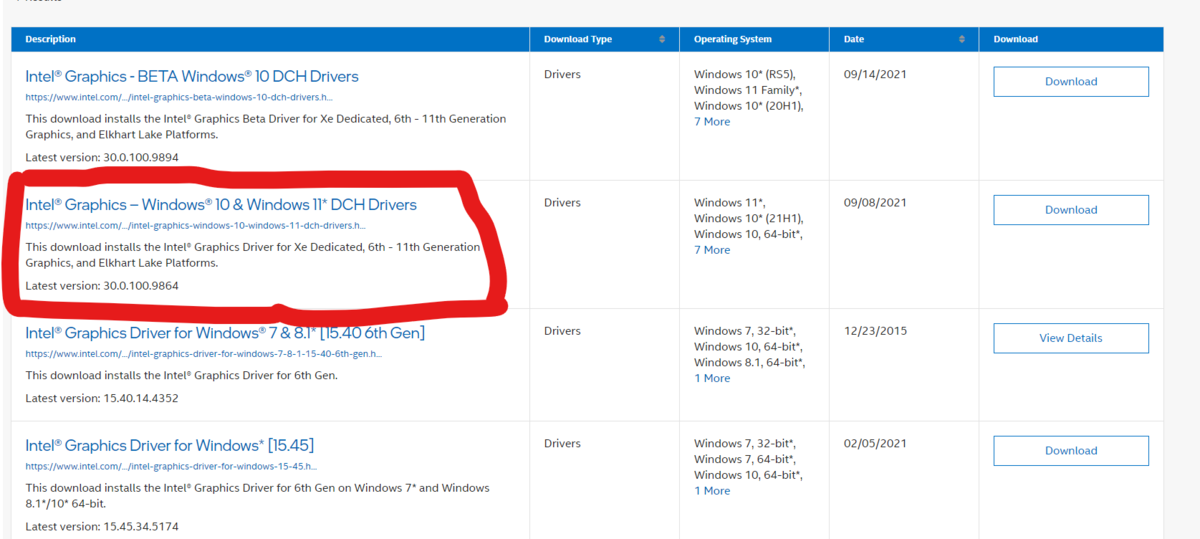Download the BETA Windows 10 DCH driver
This screenshot has width=1200, height=539.
coord(1071,82)
